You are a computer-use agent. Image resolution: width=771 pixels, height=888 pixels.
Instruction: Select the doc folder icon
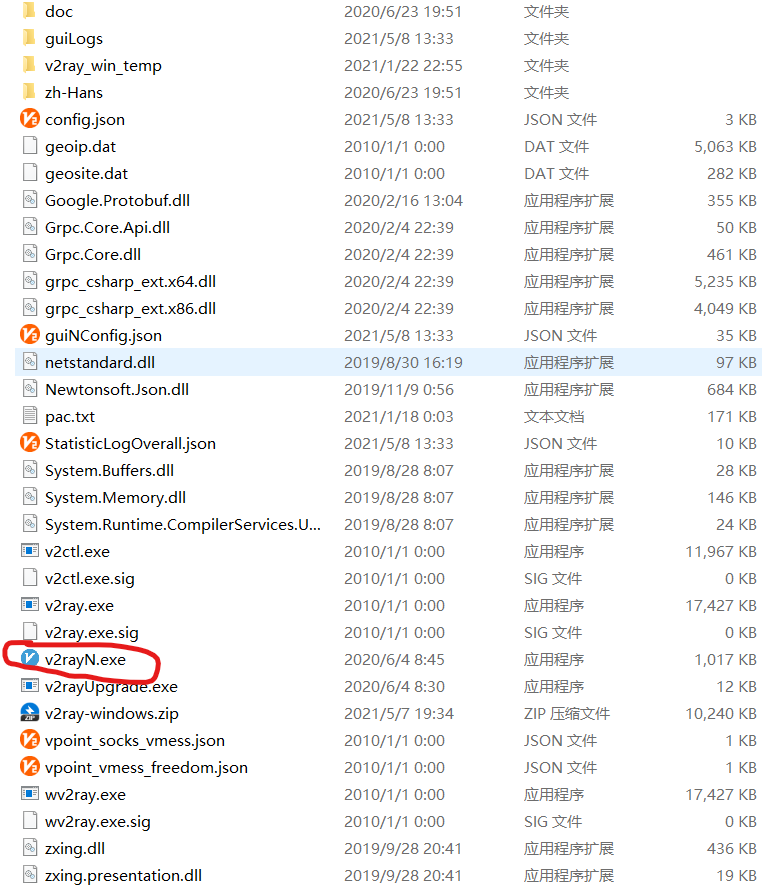click(x=29, y=11)
